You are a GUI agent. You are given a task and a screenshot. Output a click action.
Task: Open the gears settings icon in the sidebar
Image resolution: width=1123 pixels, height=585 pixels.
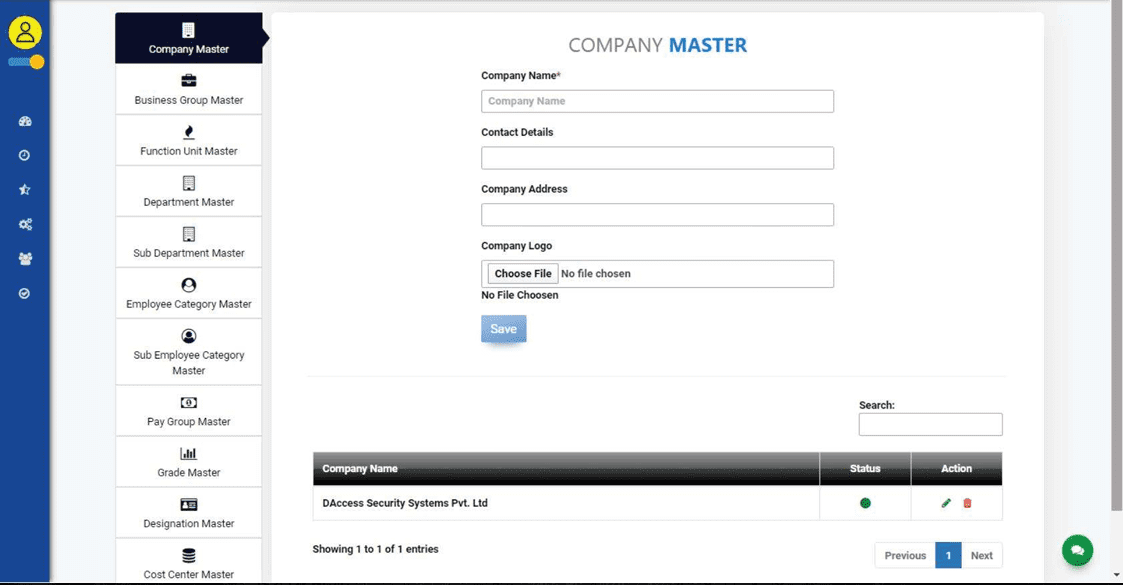point(25,224)
